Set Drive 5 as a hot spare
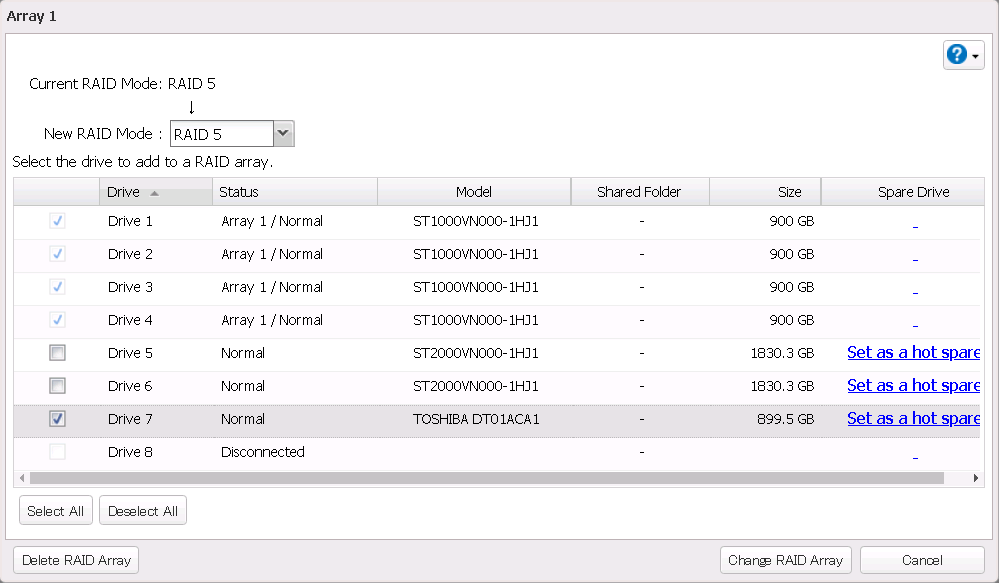The width and height of the screenshot is (999, 583). [x=912, y=353]
